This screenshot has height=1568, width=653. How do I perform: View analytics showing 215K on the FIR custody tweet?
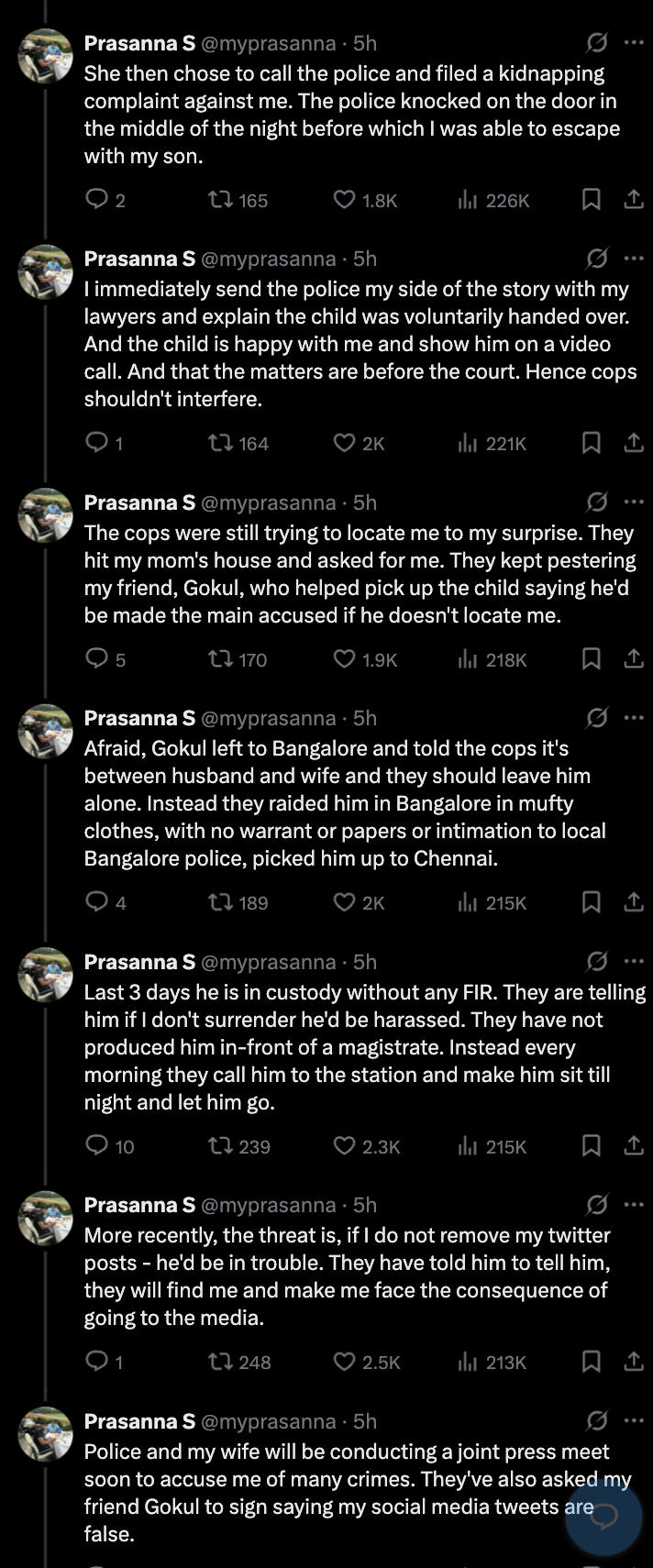[x=493, y=1146]
